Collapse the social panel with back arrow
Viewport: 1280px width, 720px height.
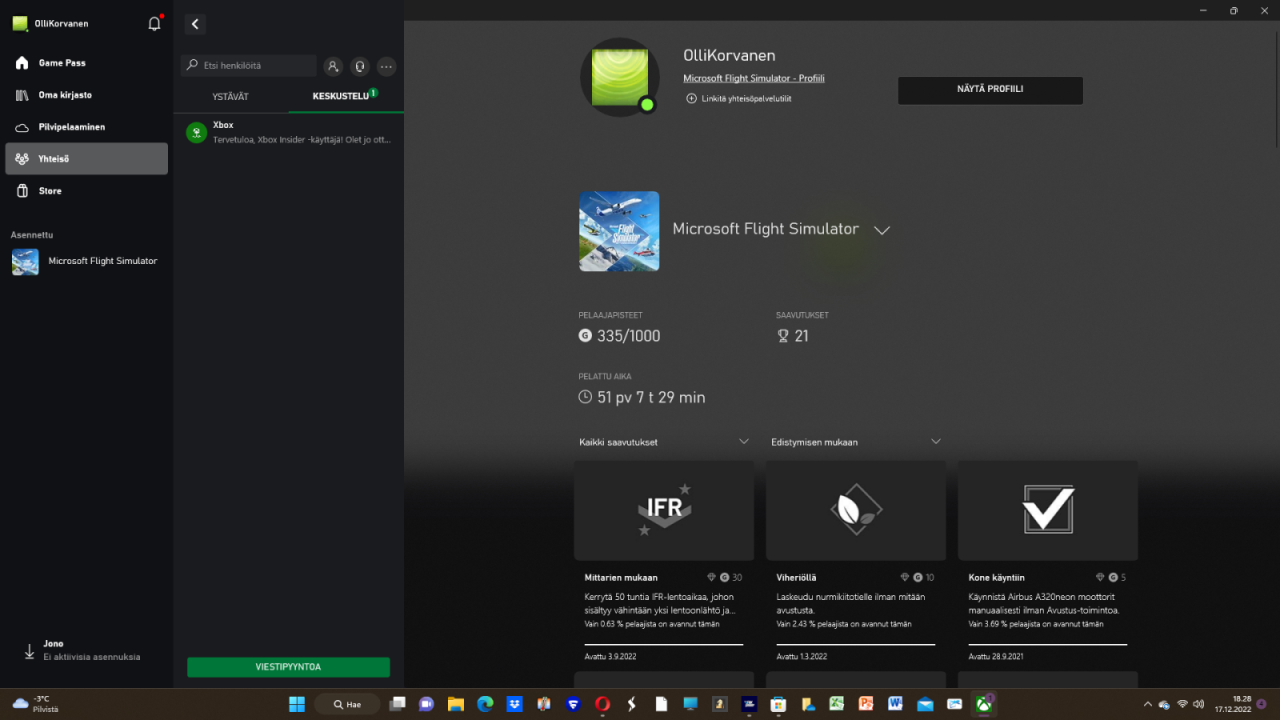tap(195, 24)
